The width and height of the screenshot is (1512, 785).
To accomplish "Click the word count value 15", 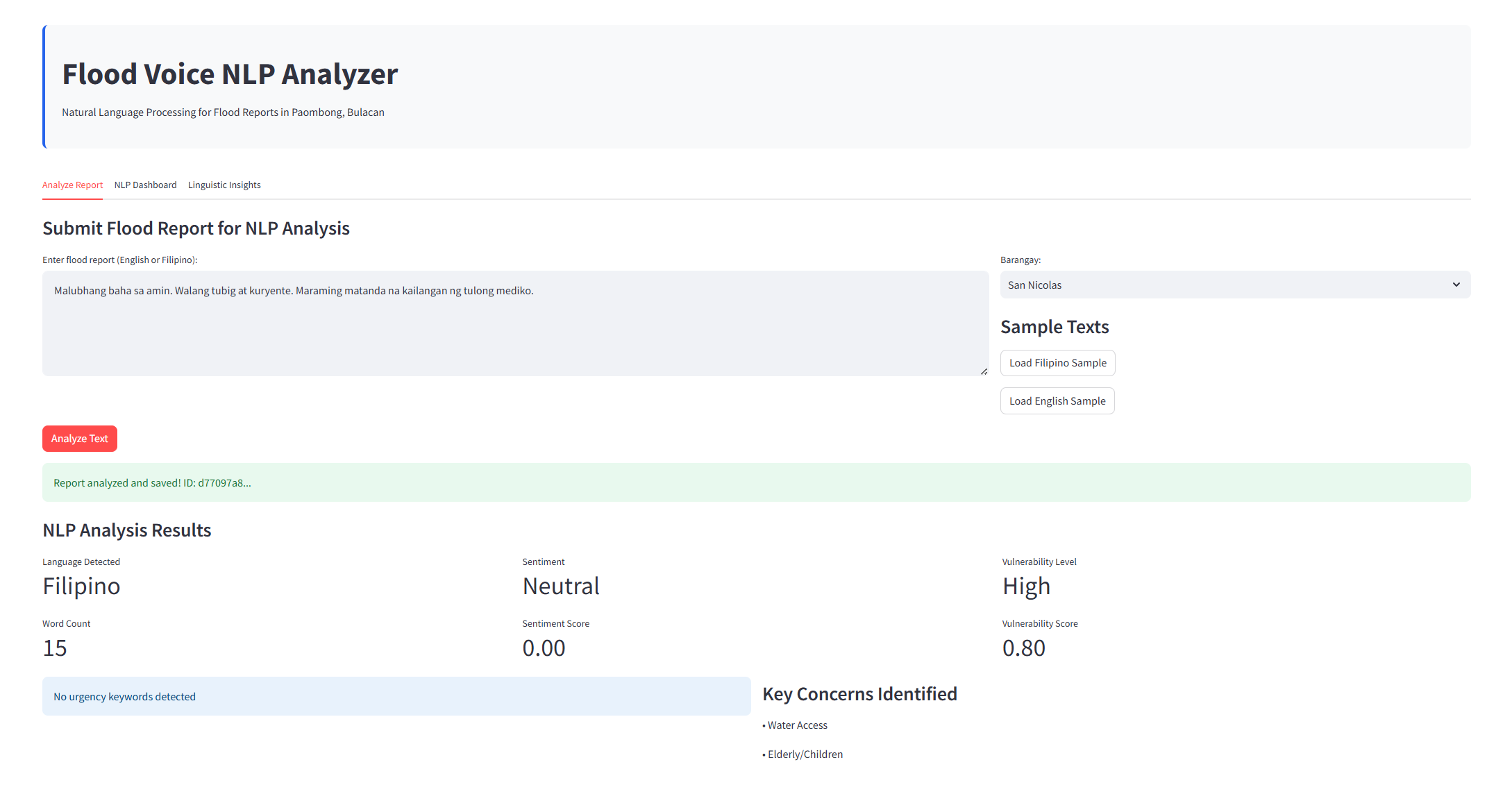I will (x=55, y=648).
